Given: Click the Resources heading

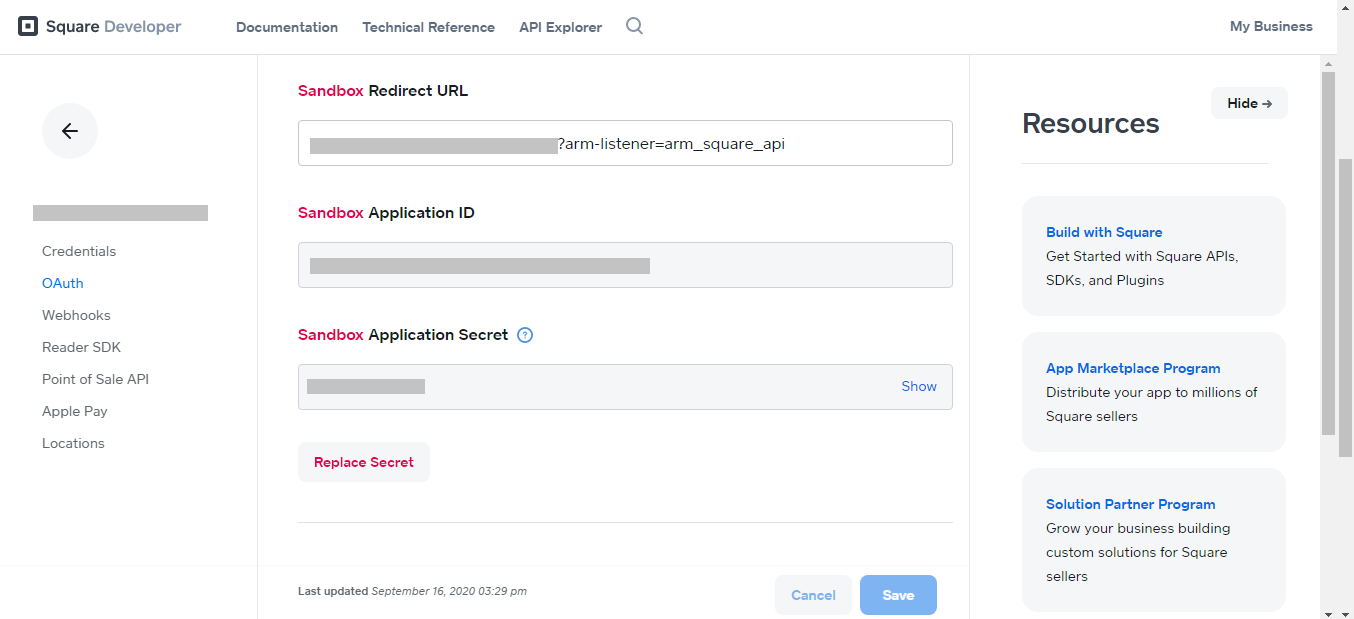Looking at the screenshot, I should [x=1091, y=124].
